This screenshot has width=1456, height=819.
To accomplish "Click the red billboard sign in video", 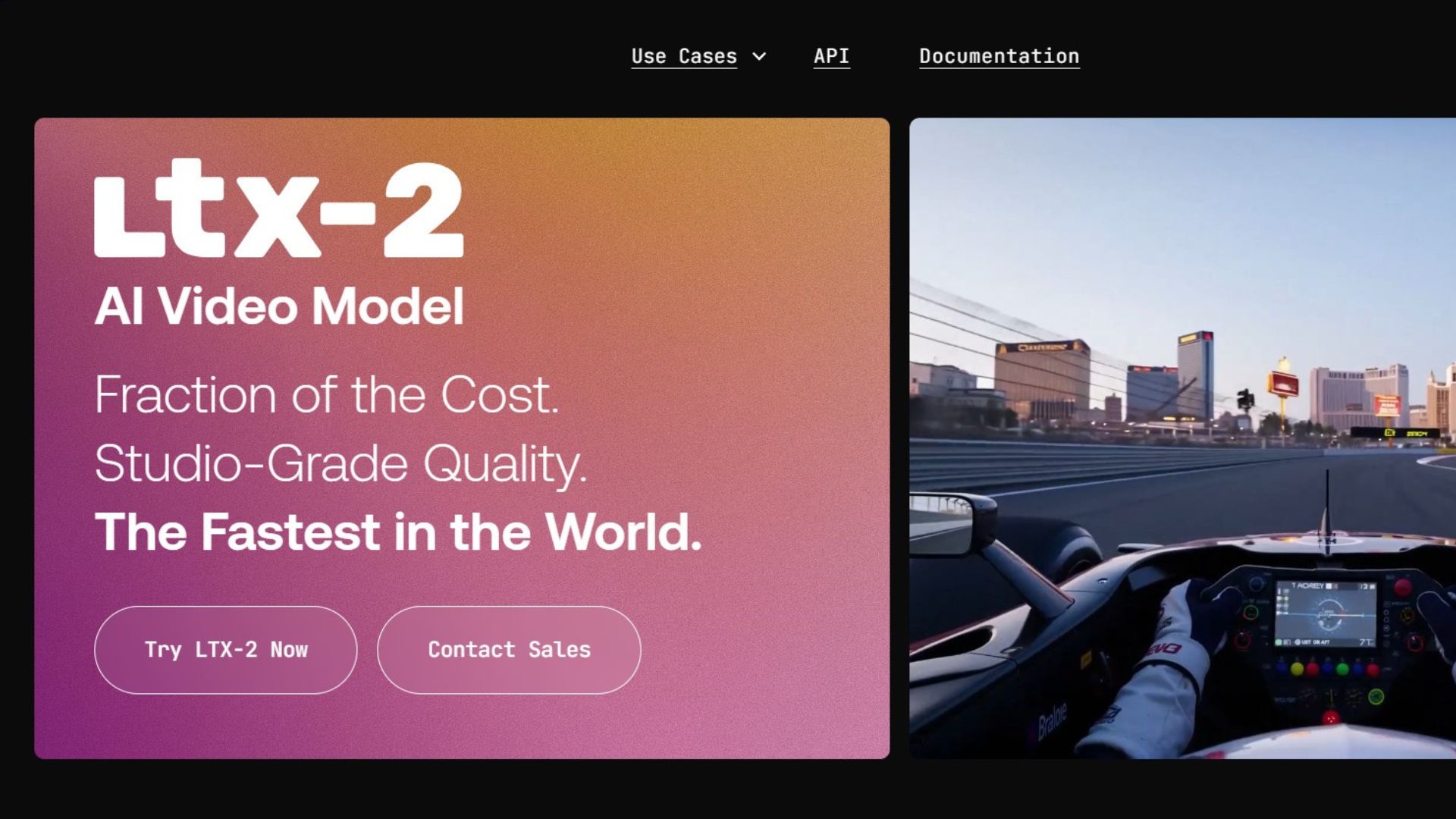I will point(1283,384).
